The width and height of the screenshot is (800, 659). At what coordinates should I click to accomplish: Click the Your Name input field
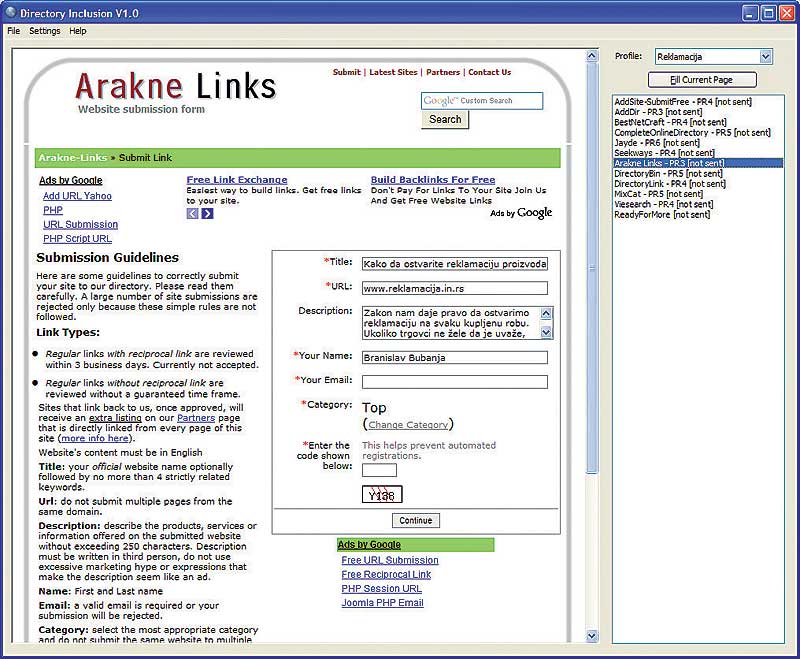455,358
